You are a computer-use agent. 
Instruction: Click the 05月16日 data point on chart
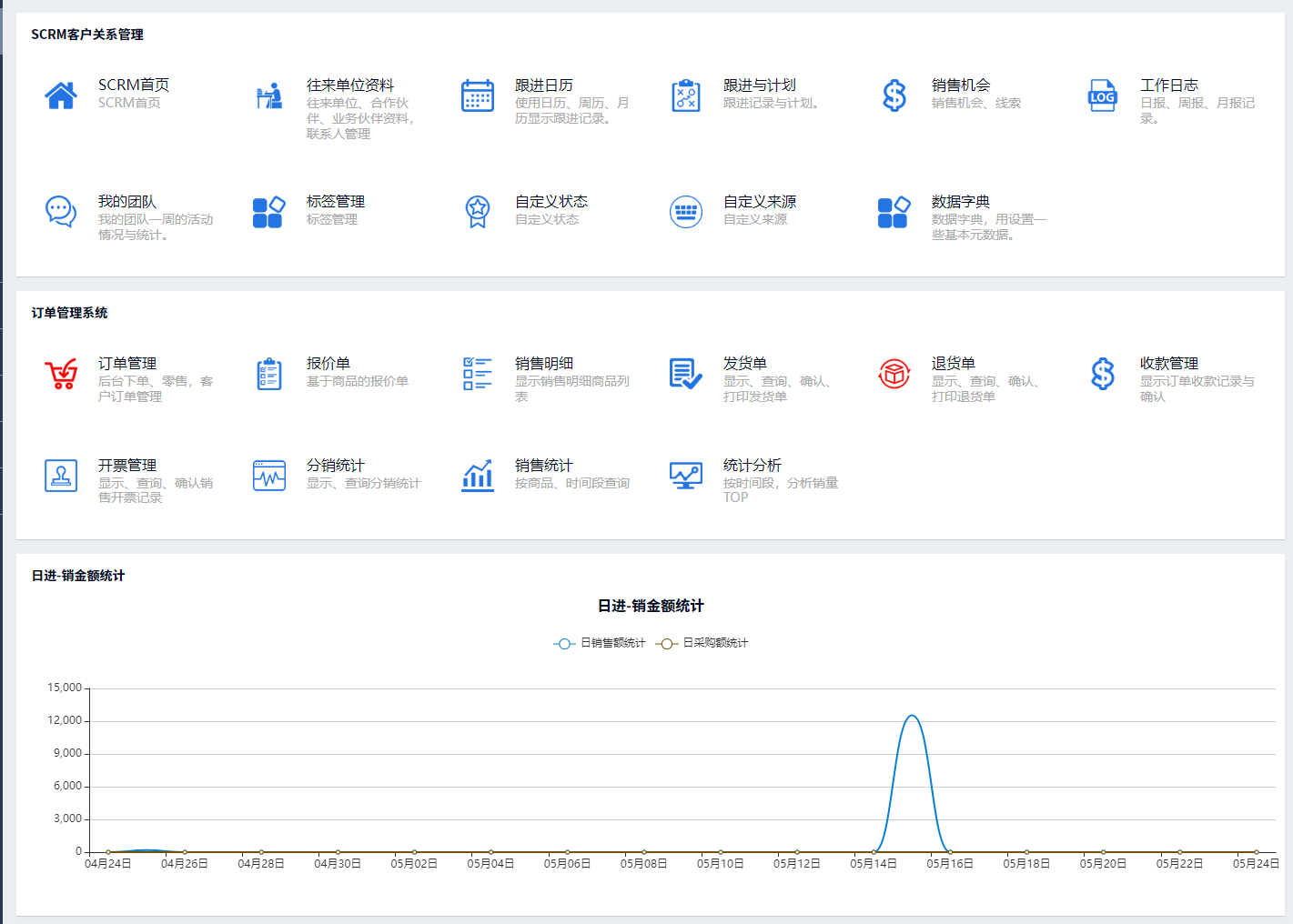coord(950,852)
